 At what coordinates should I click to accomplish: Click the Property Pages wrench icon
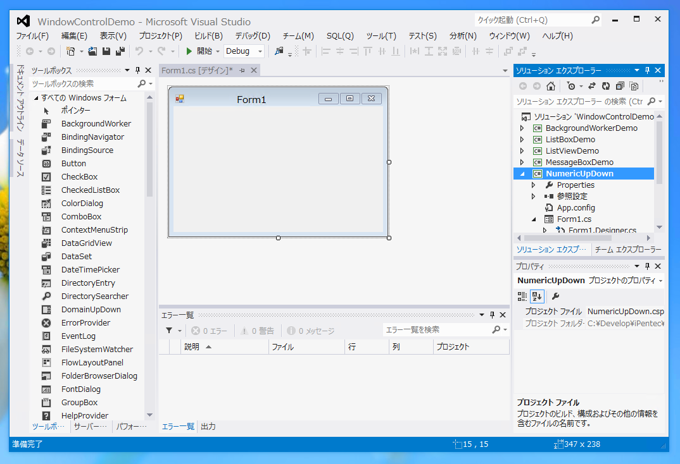(555, 297)
